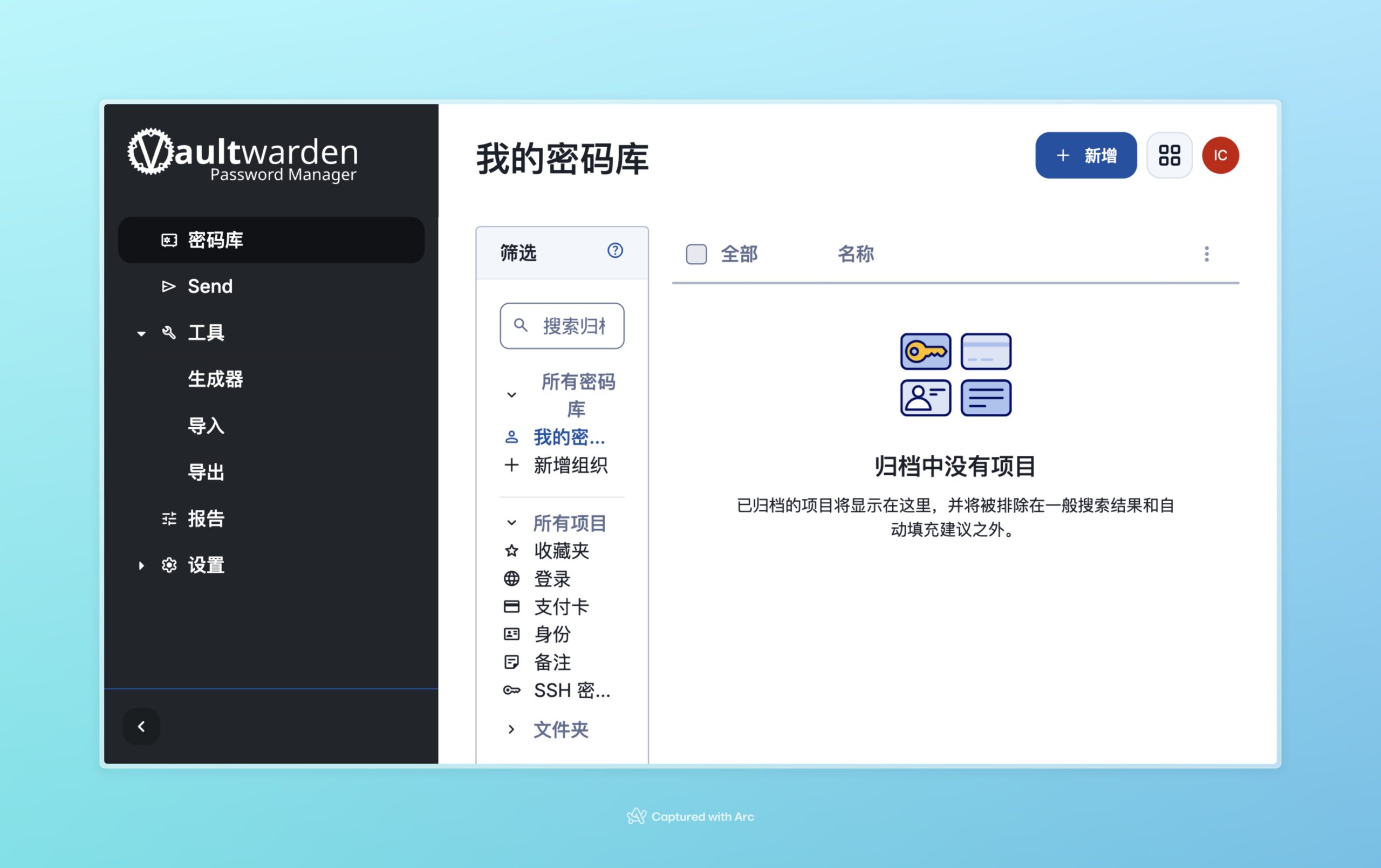Click the magnifier icon in search box
This screenshot has width=1381, height=868.
tap(520, 325)
